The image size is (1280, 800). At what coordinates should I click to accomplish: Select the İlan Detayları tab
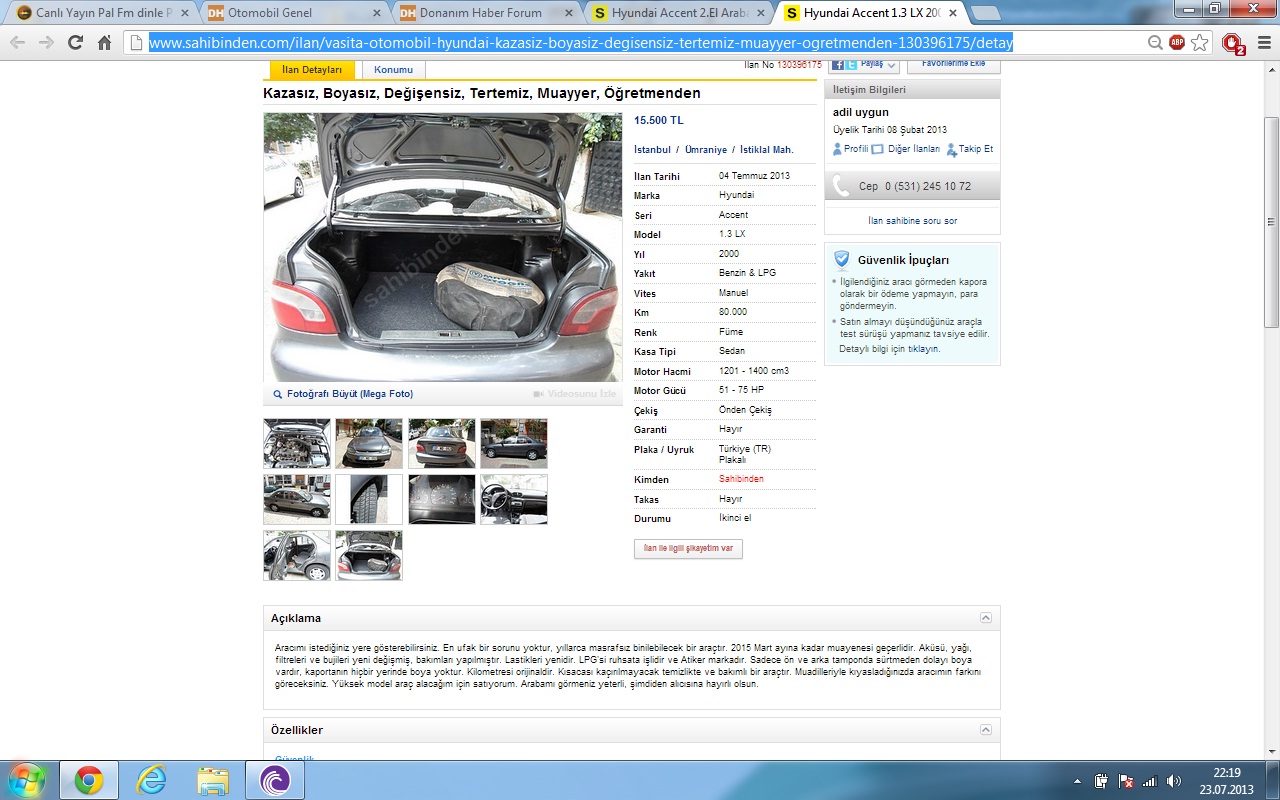[x=312, y=70]
